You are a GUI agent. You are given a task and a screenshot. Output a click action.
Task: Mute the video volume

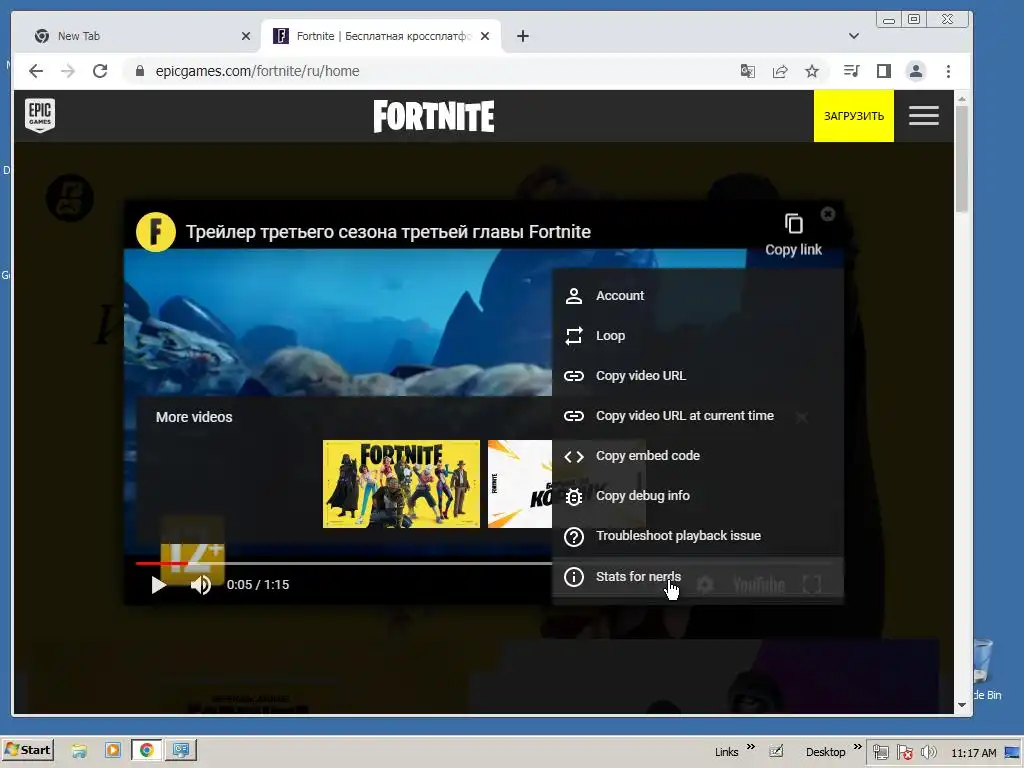pos(200,584)
